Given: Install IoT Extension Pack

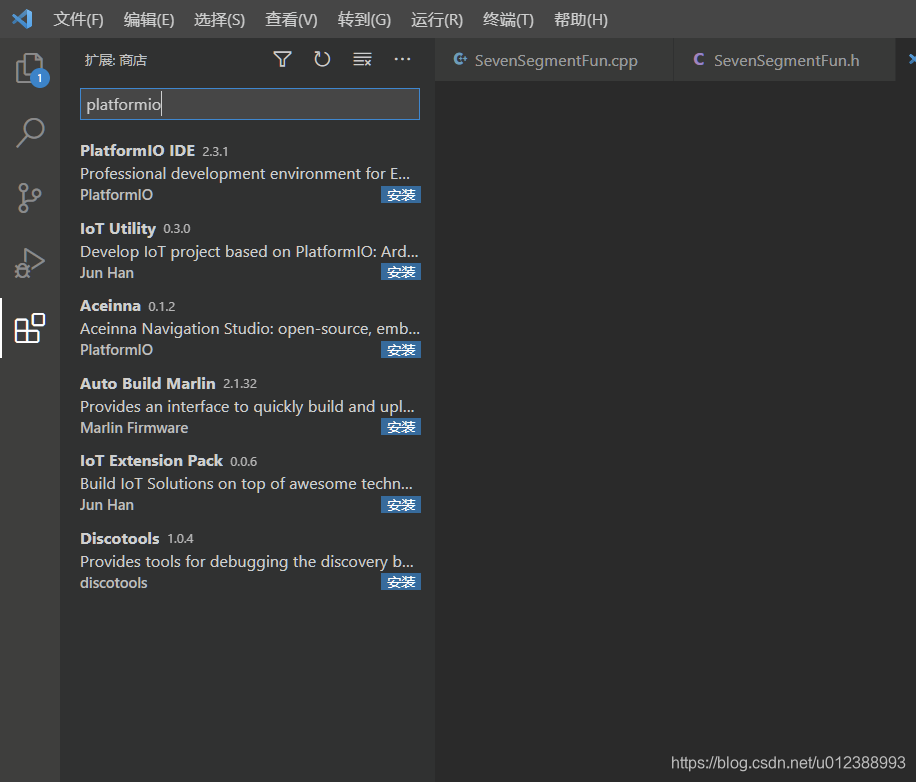Looking at the screenshot, I should click(x=401, y=505).
